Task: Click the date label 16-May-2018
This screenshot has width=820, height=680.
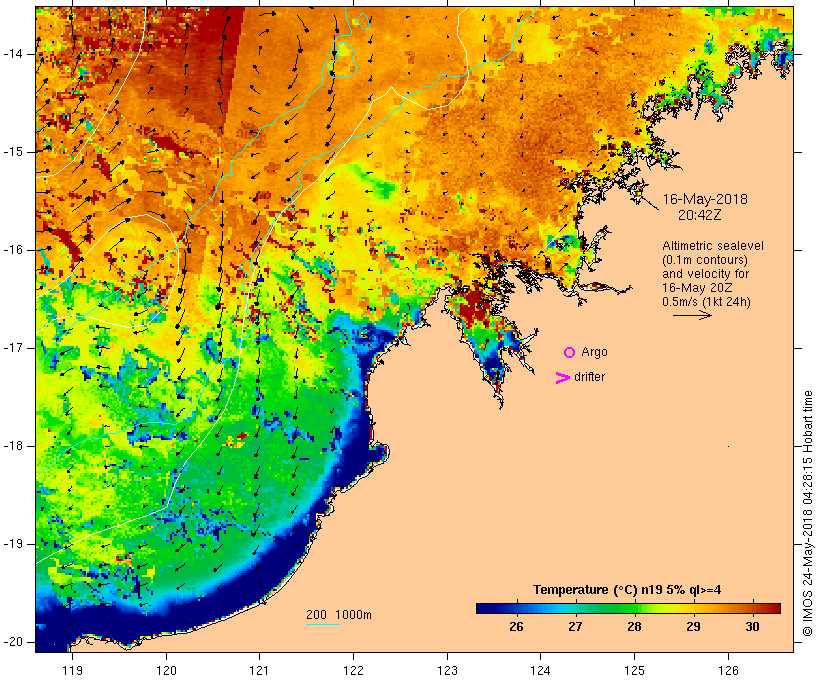Action: 705,199
